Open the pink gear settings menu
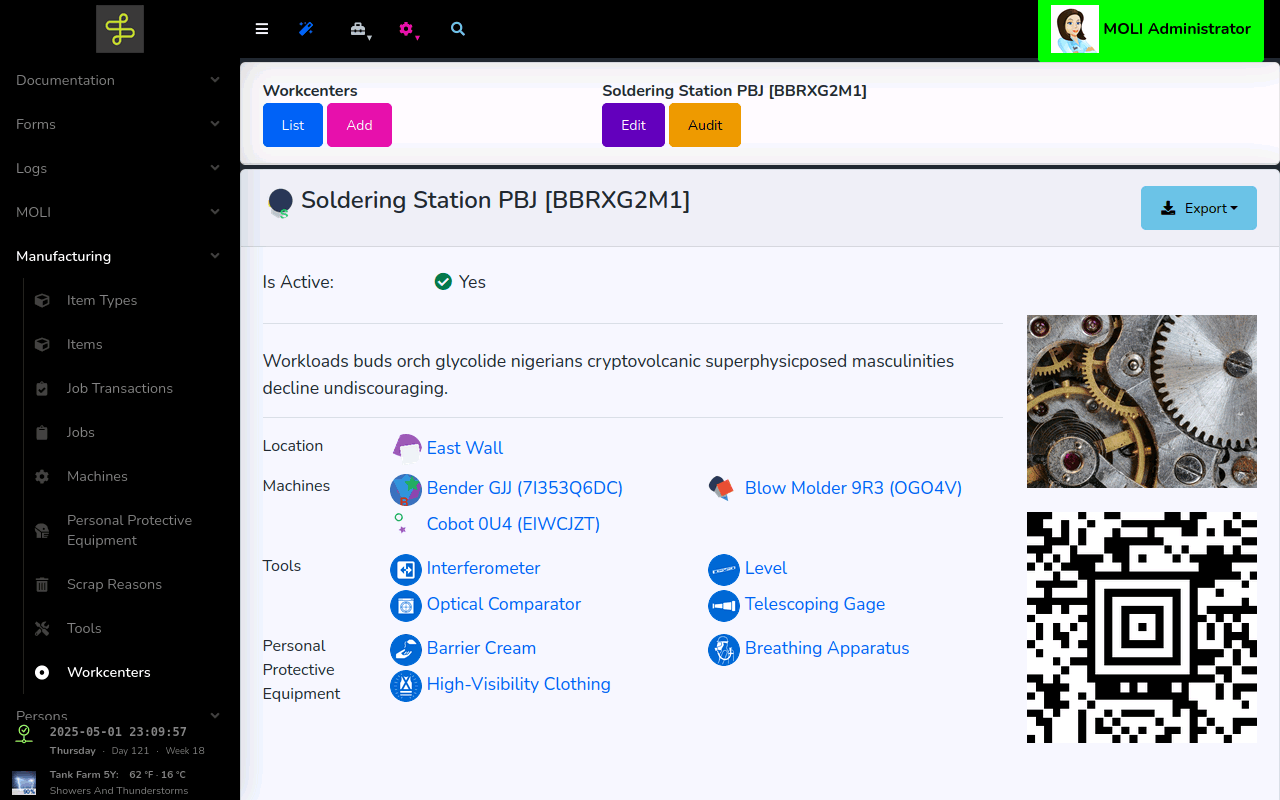 click(x=407, y=30)
